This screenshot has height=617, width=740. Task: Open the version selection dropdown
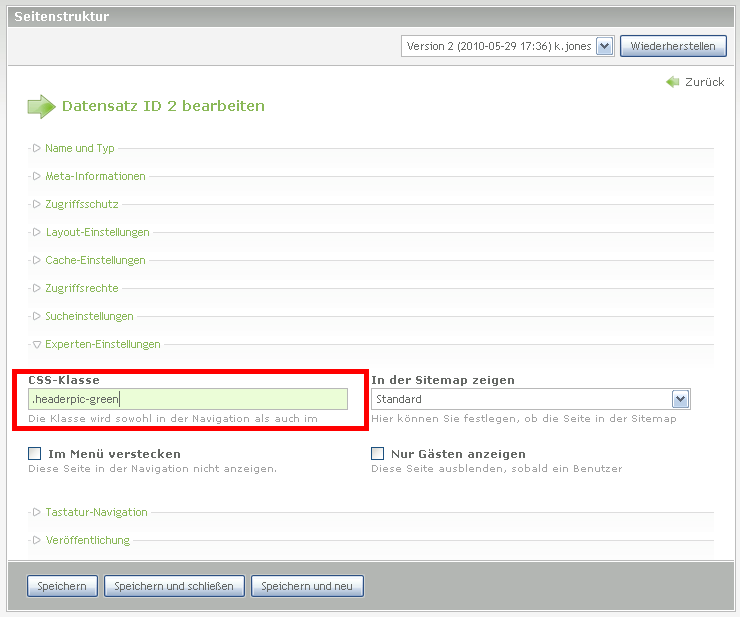507,46
